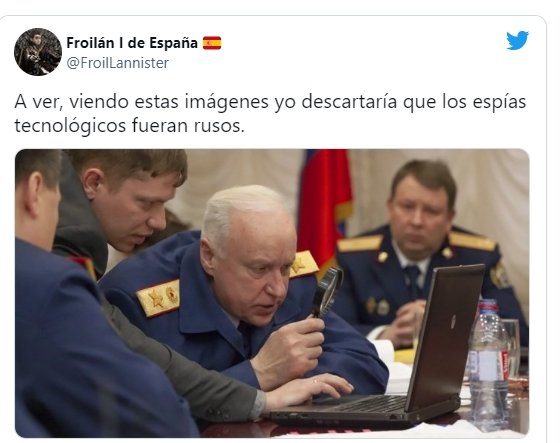
Task: Click the magnifying glass in the photo
Action: 327,292
